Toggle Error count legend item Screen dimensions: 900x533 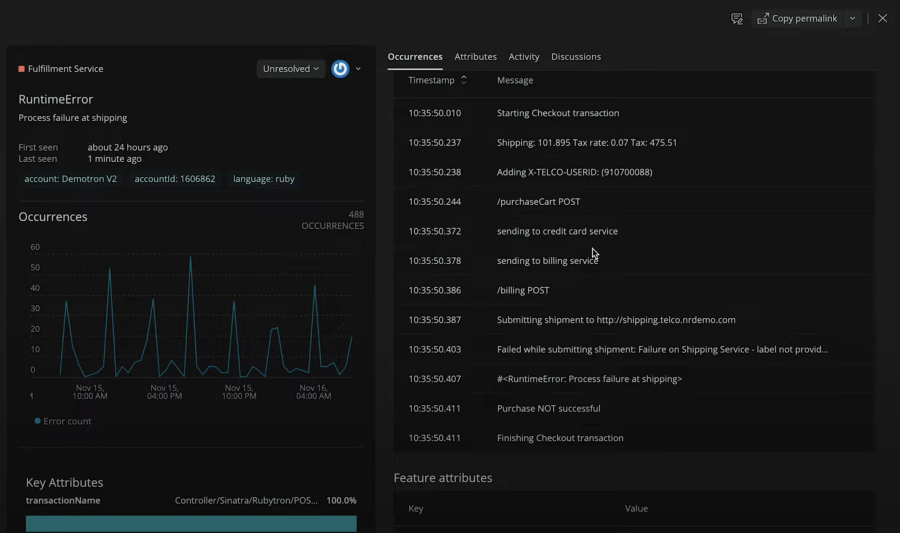point(63,421)
